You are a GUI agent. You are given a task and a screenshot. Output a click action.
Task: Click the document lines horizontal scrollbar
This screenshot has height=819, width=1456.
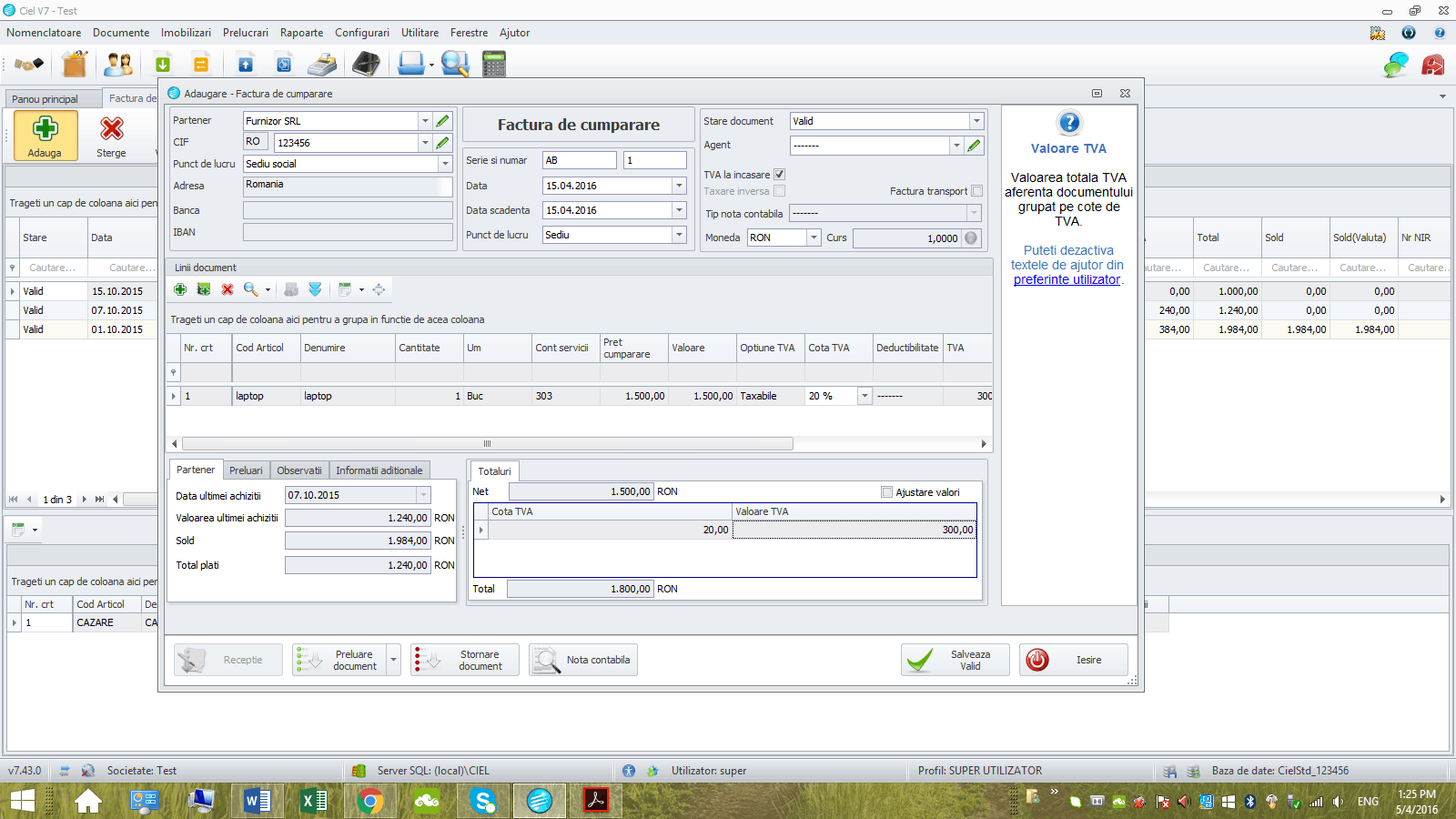(x=488, y=444)
